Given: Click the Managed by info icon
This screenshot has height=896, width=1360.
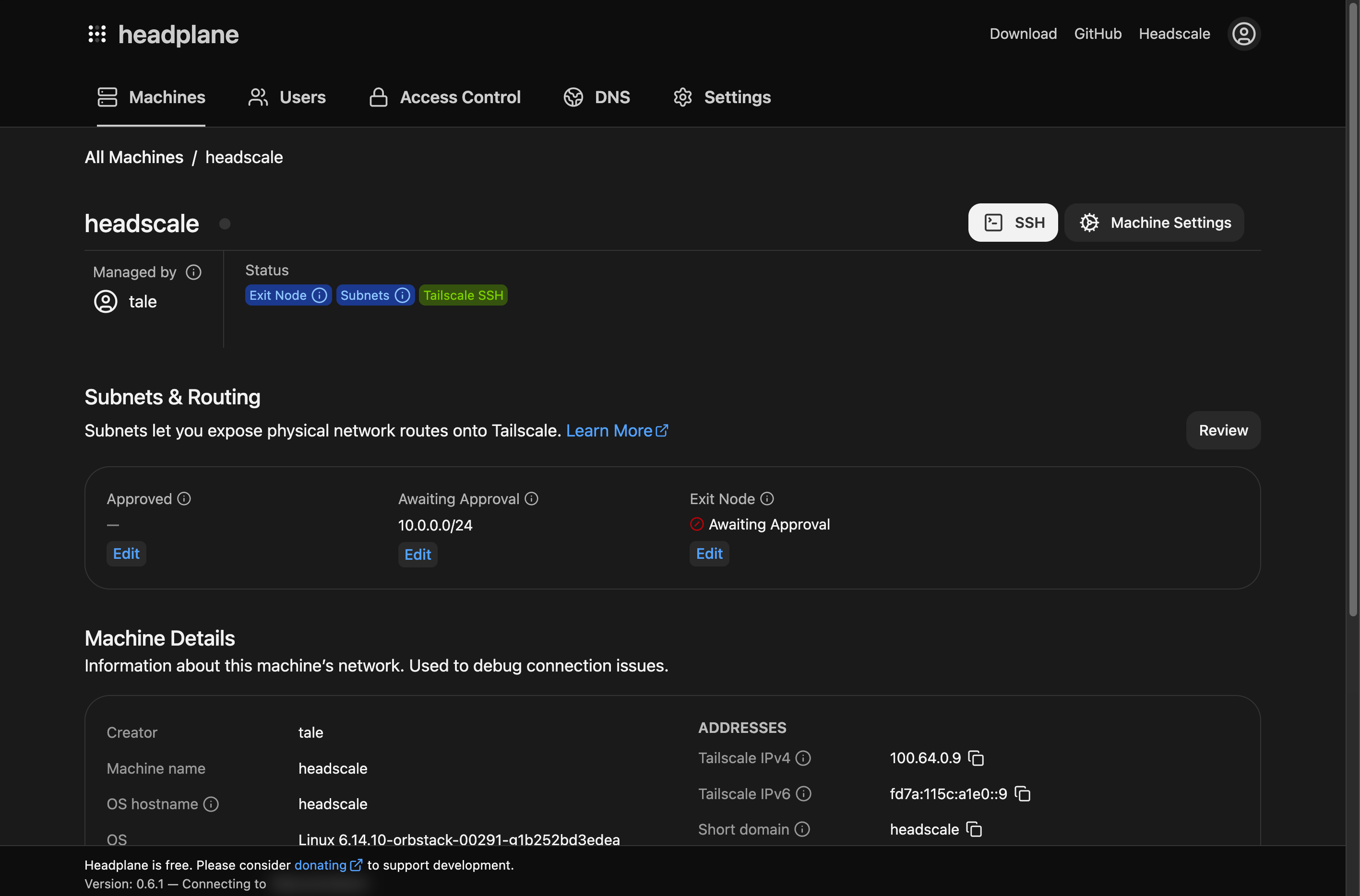Looking at the screenshot, I should (193, 272).
